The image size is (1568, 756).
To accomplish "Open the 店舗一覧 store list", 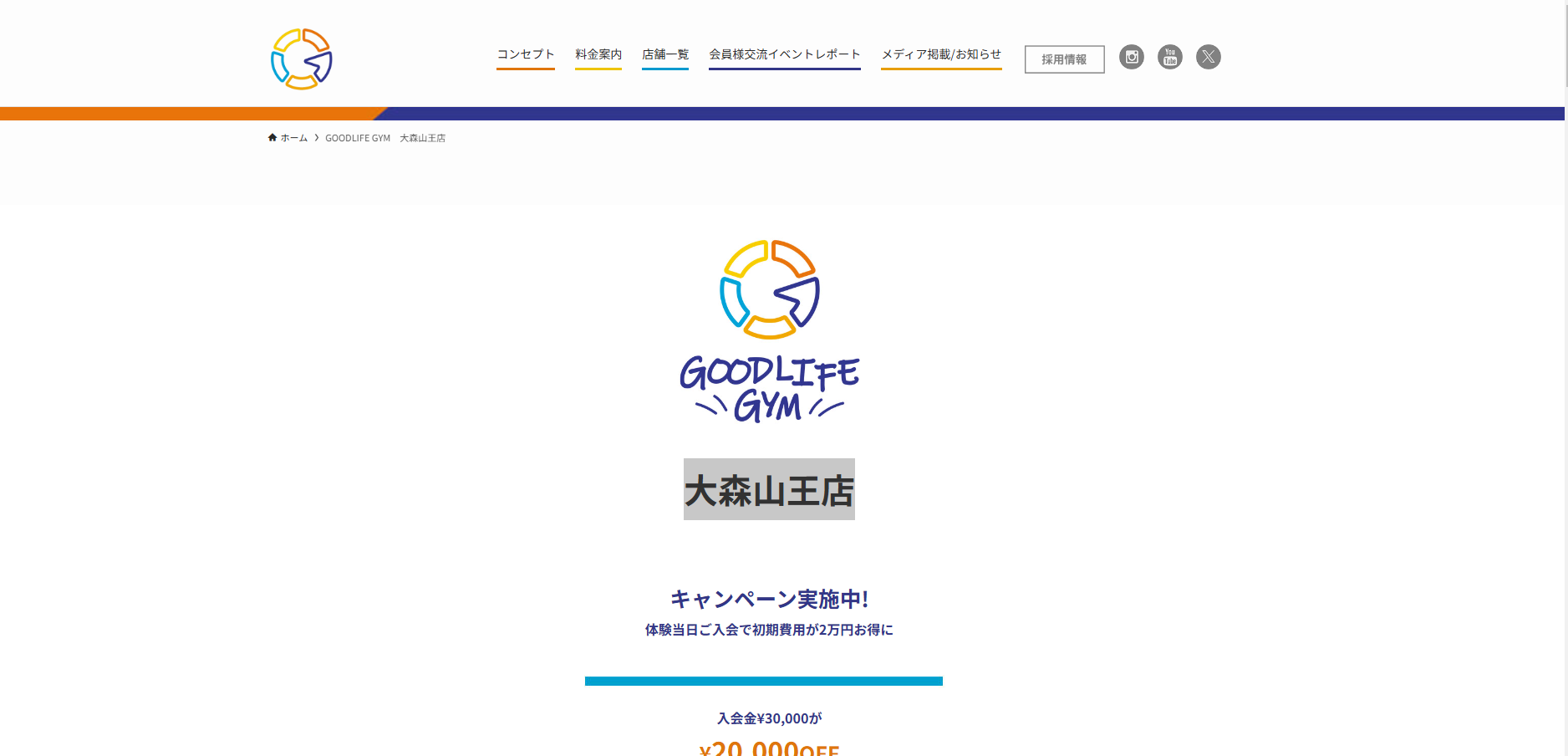I will pos(664,54).
